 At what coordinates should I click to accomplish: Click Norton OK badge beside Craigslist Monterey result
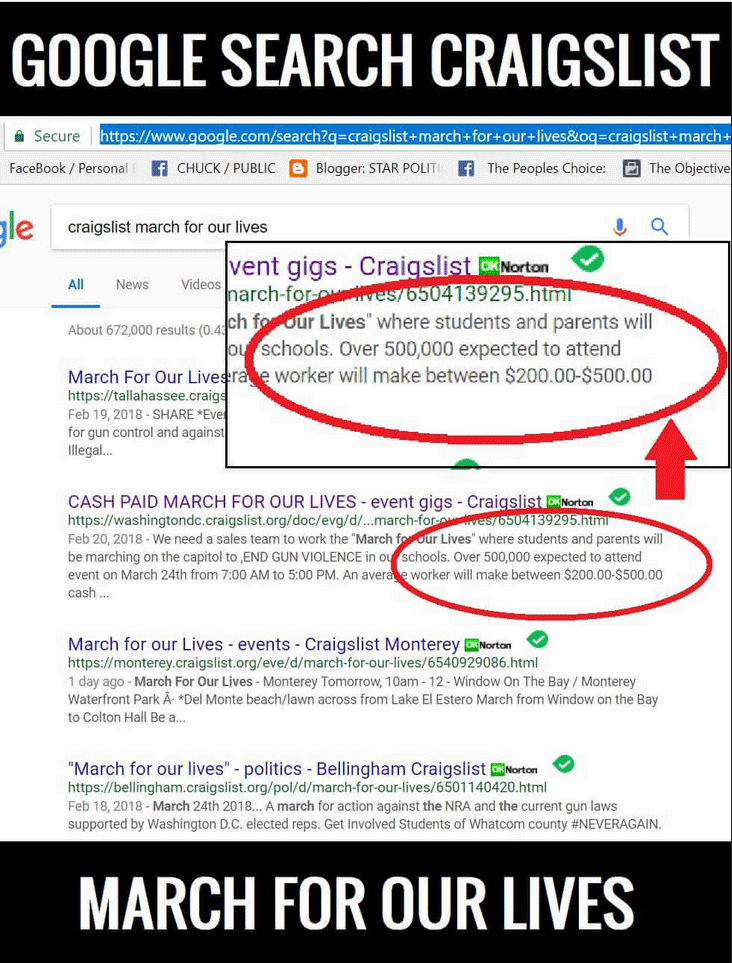coord(488,645)
